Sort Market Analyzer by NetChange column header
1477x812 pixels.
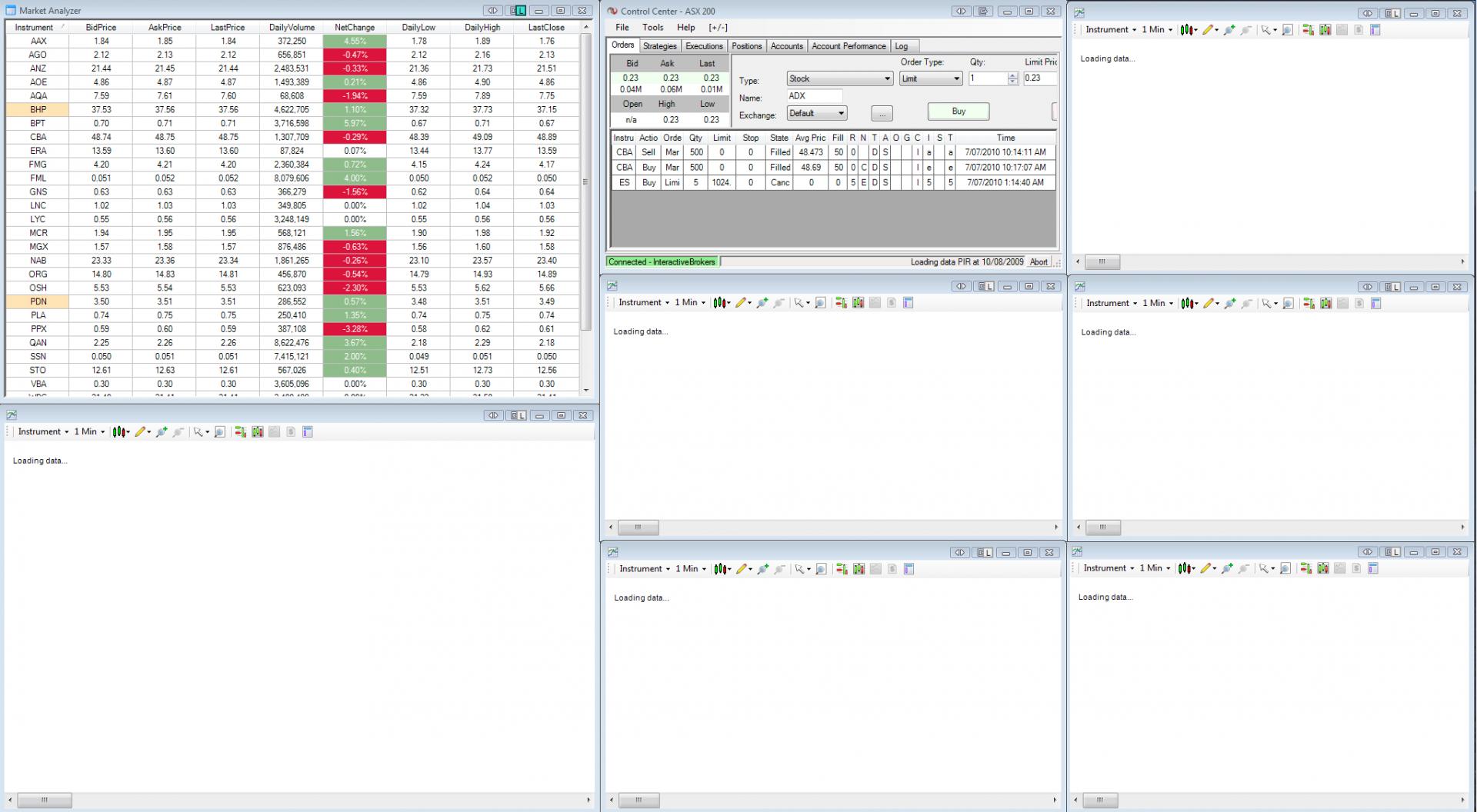click(x=355, y=28)
